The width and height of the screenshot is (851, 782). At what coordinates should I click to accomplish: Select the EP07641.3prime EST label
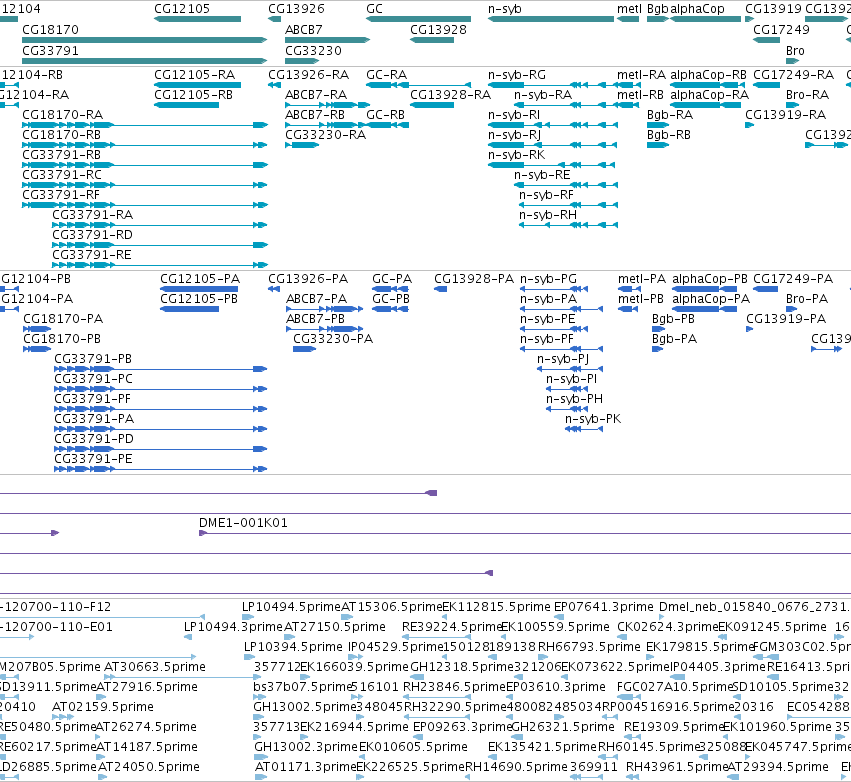604,607
